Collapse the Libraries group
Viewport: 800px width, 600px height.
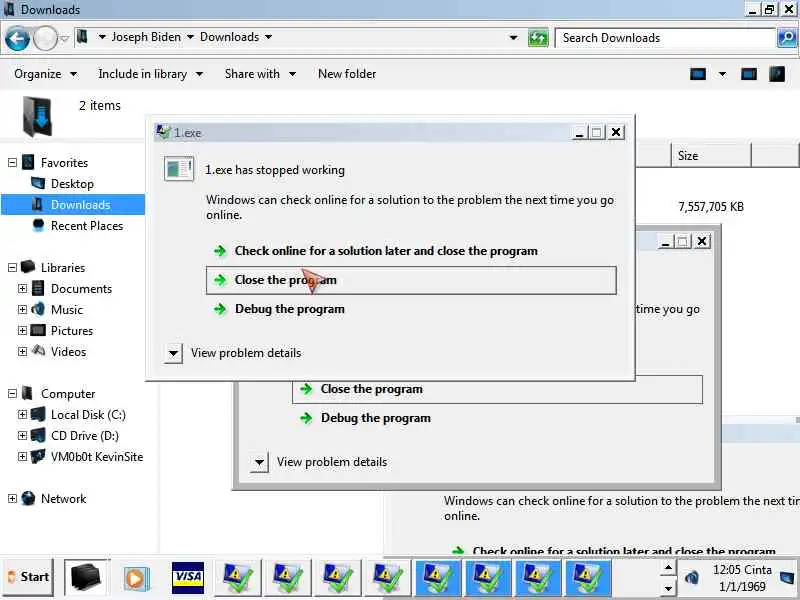(x=12, y=267)
